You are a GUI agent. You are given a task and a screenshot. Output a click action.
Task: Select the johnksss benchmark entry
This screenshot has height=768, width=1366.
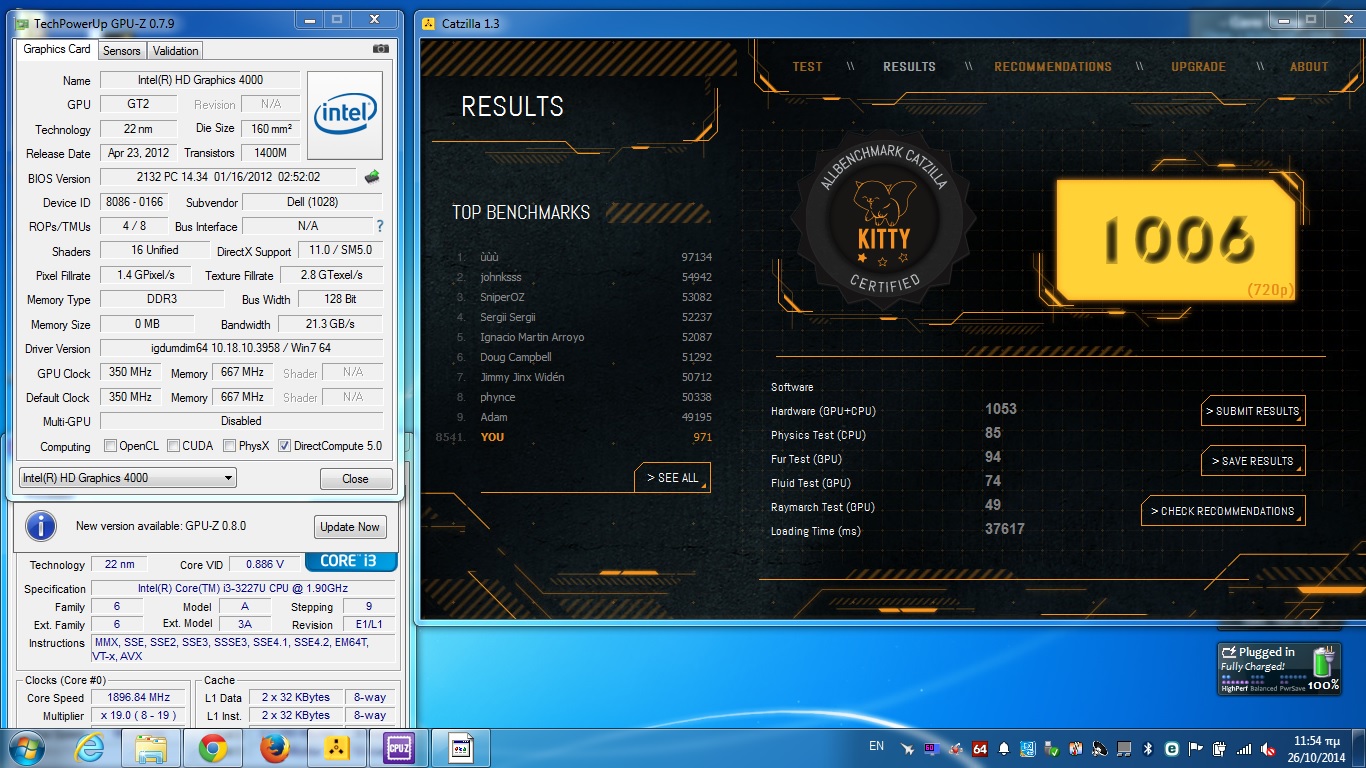point(585,277)
